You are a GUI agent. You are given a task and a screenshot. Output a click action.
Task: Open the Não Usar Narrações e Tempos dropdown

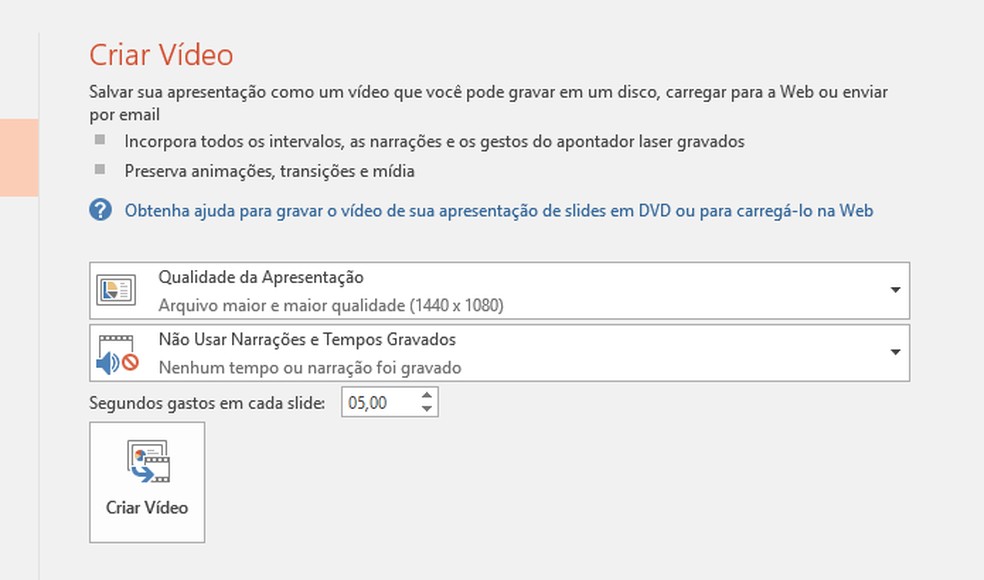tap(500, 352)
